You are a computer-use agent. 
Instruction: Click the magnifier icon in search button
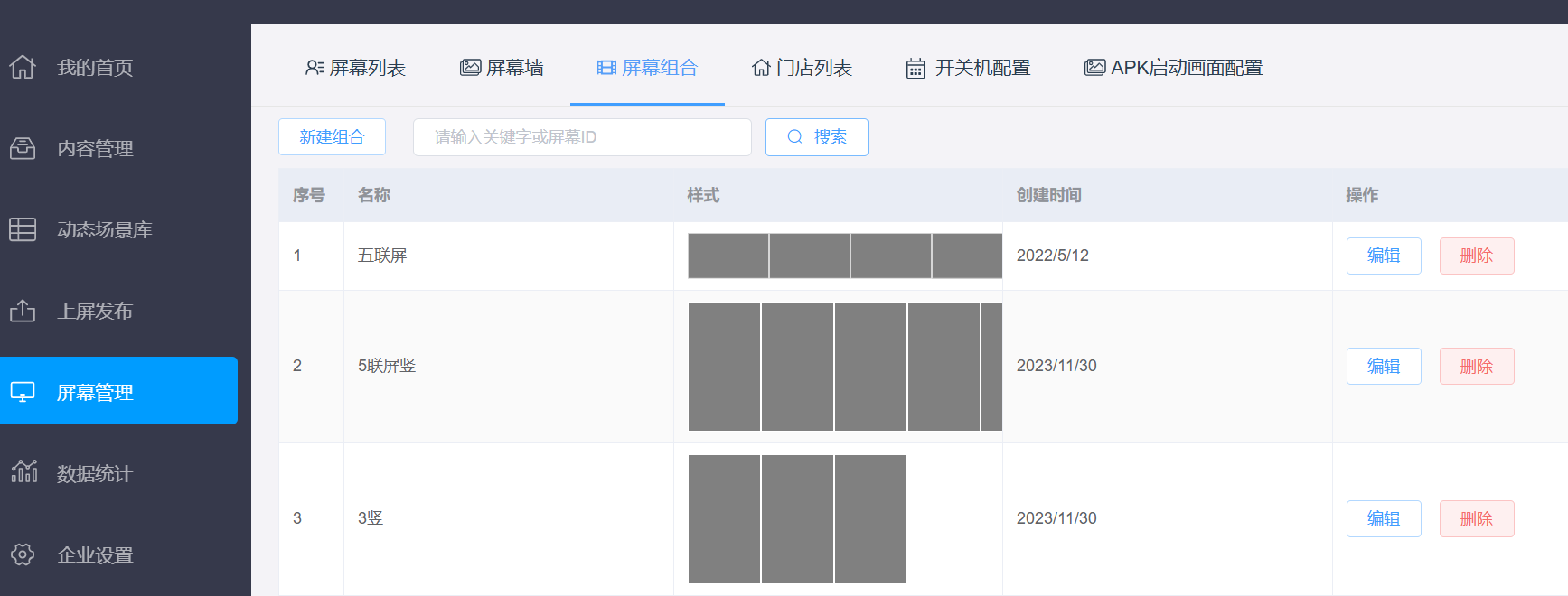795,137
